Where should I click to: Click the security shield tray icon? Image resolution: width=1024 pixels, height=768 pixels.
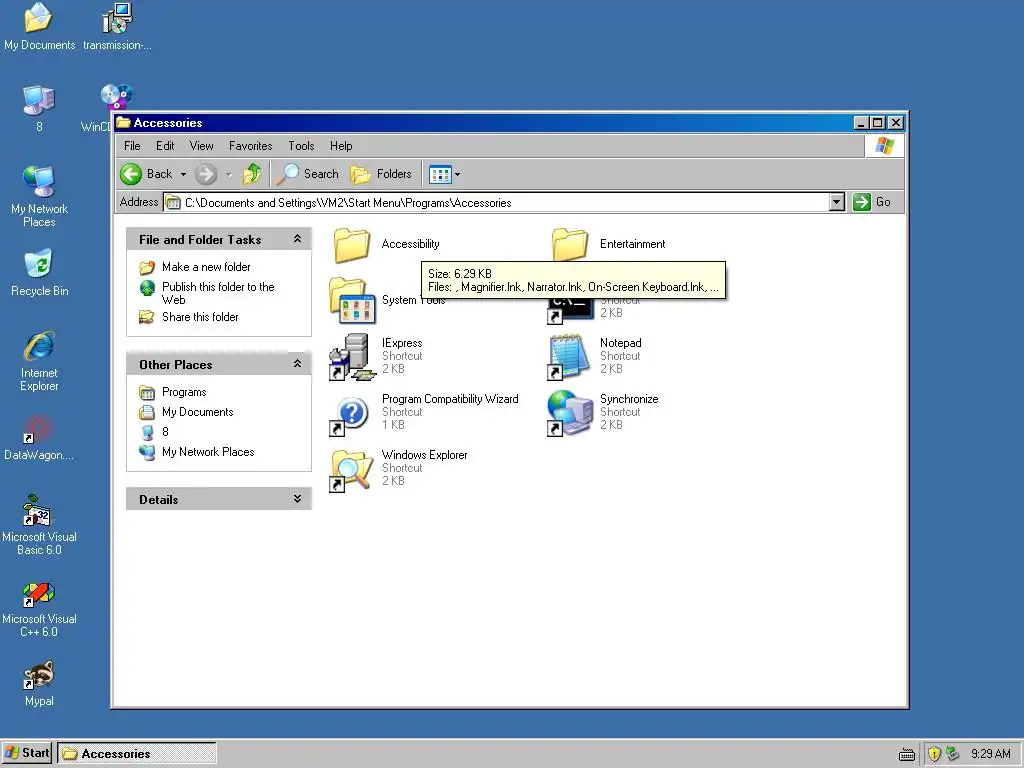(934, 754)
